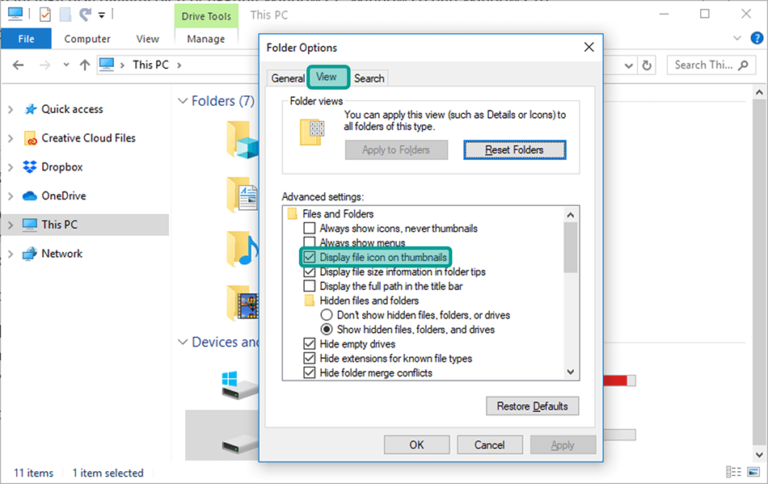The image size is (768, 484).
Task: Cancel the Folder Options dialog
Action: tap(489, 445)
